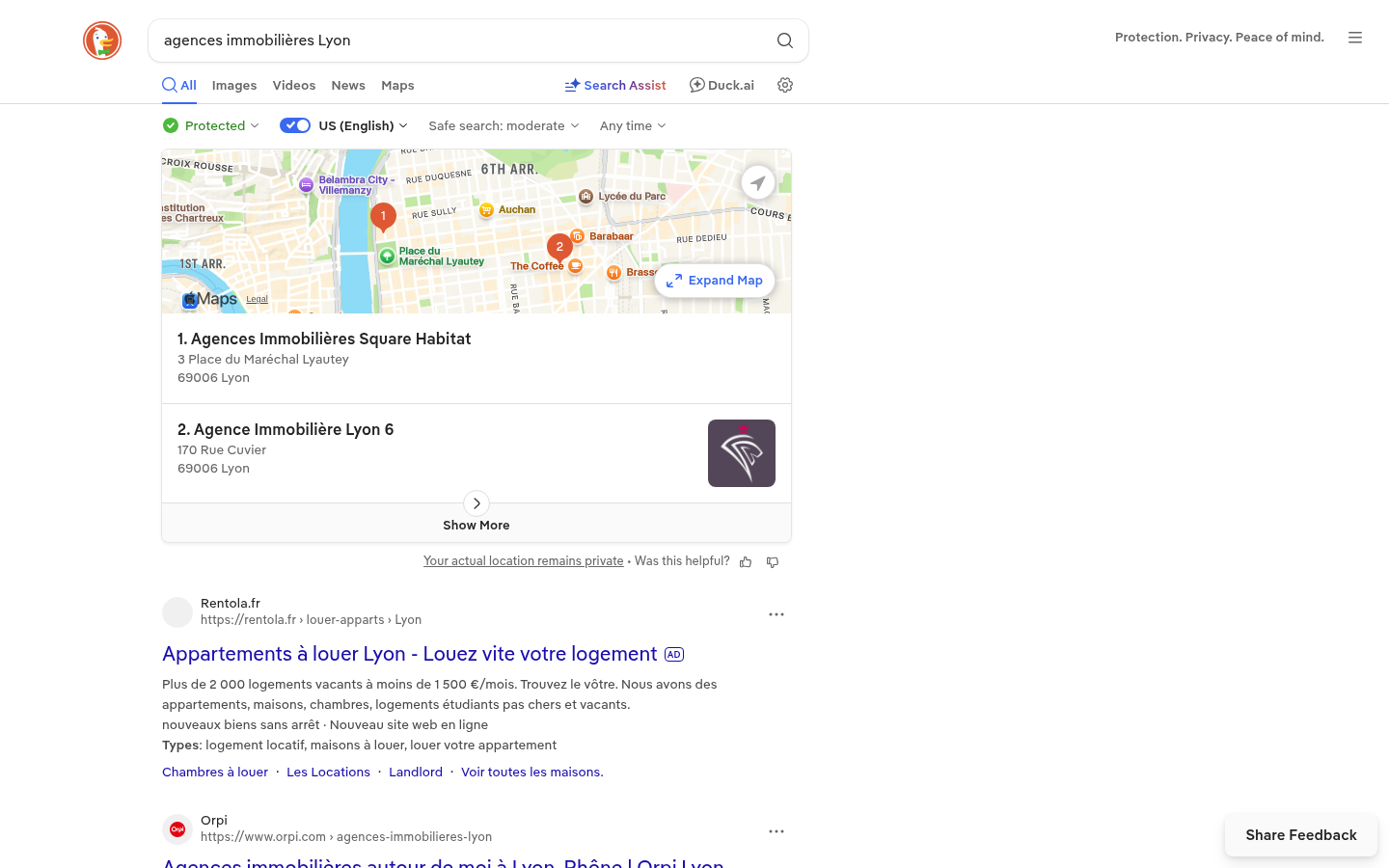Click in the search input field
The width and height of the screenshot is (1389, 868).
pyautogui.click(x=463, y=41)
